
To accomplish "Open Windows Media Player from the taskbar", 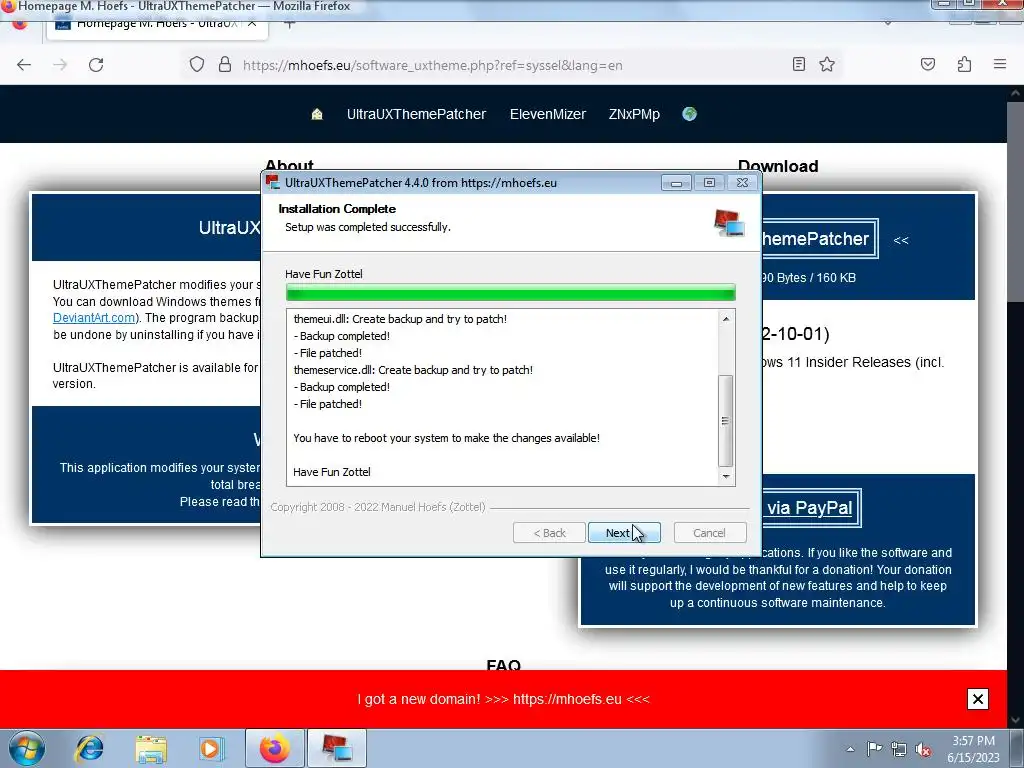I will tap(210, 748).
